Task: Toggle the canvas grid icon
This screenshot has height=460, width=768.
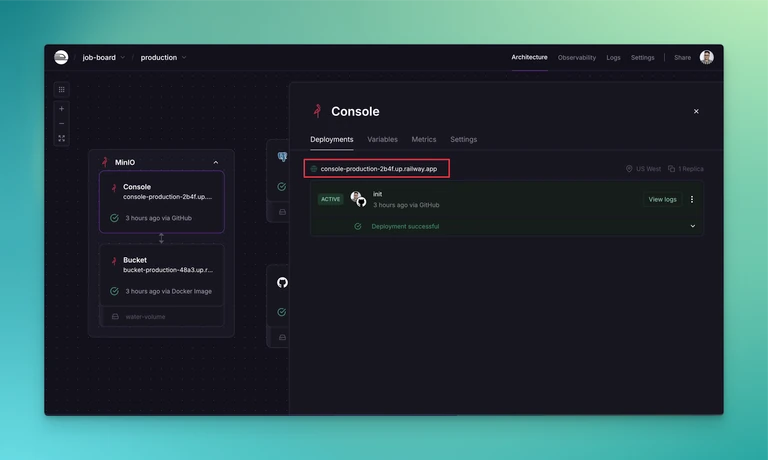Action: [61, 89]
